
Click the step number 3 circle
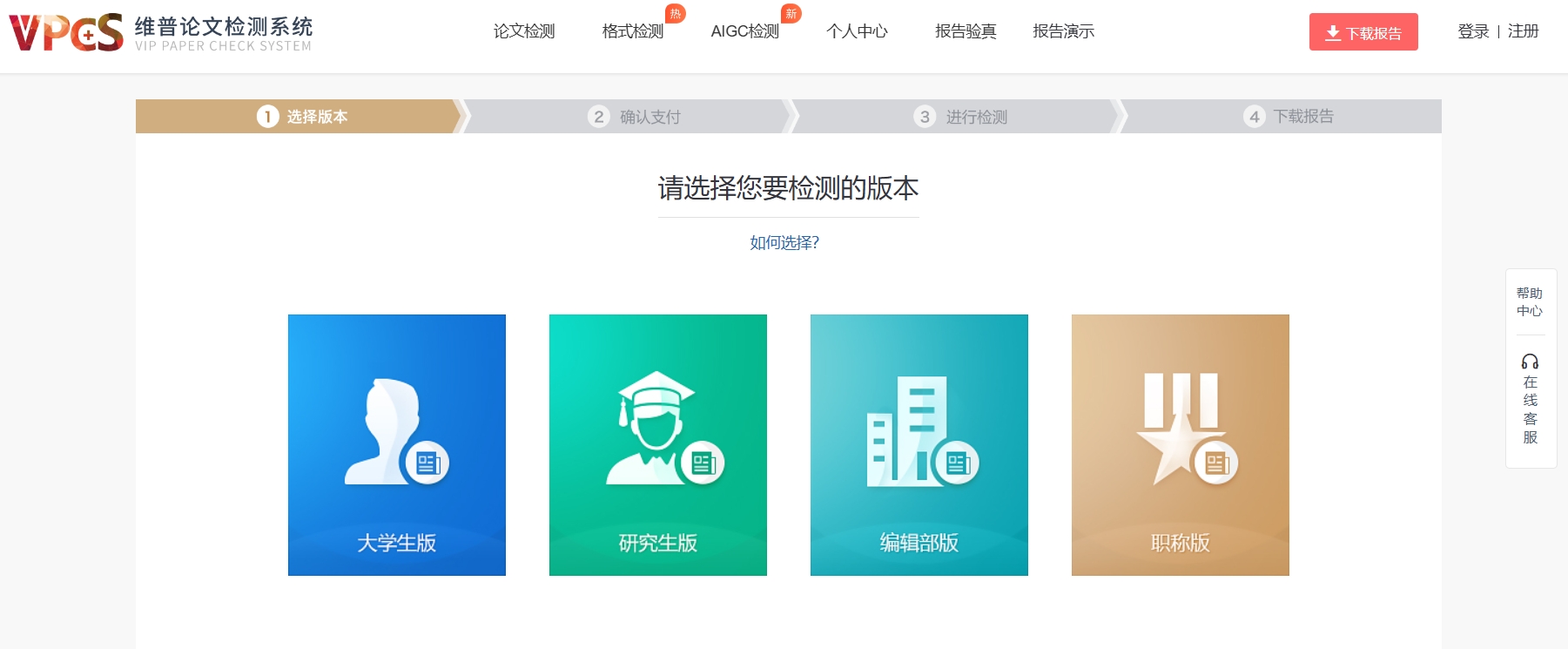(925, 116)
